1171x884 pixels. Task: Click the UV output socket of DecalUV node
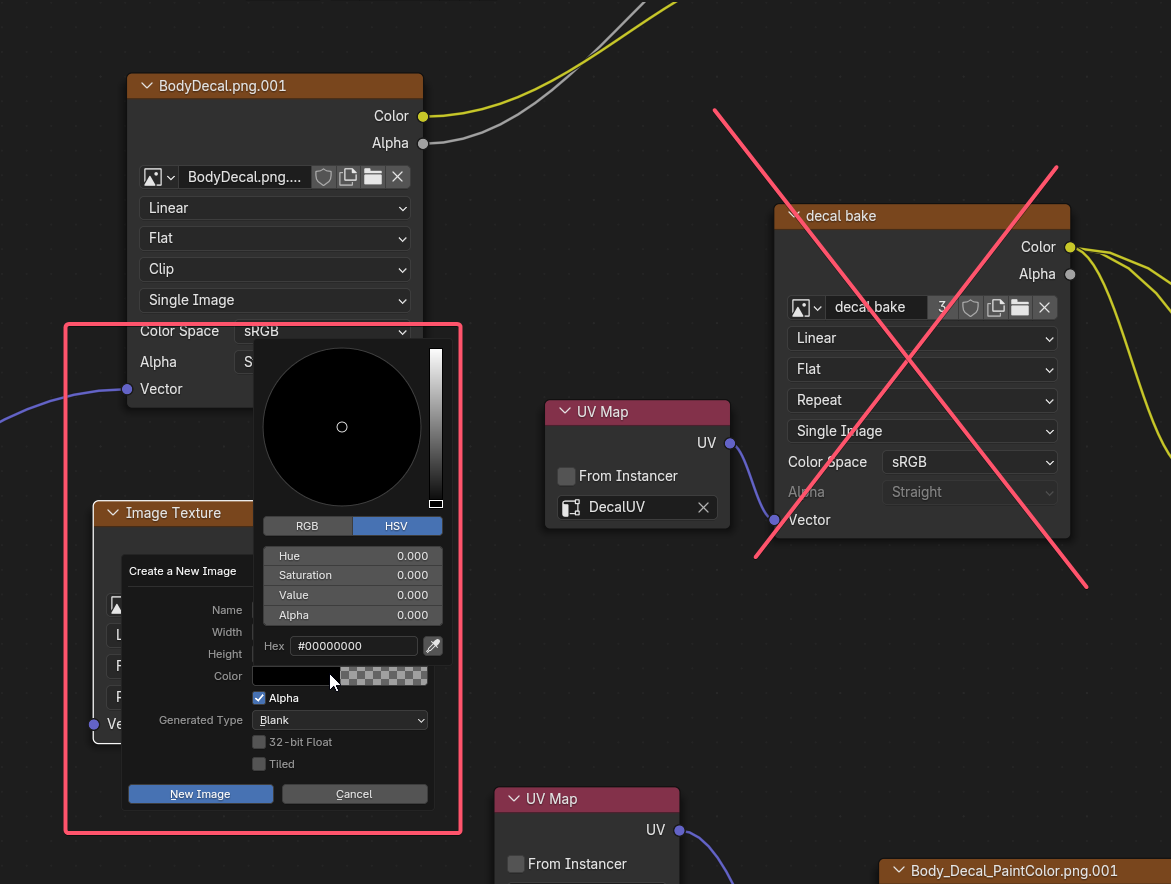pyautogui.click(x=730, y=443)
